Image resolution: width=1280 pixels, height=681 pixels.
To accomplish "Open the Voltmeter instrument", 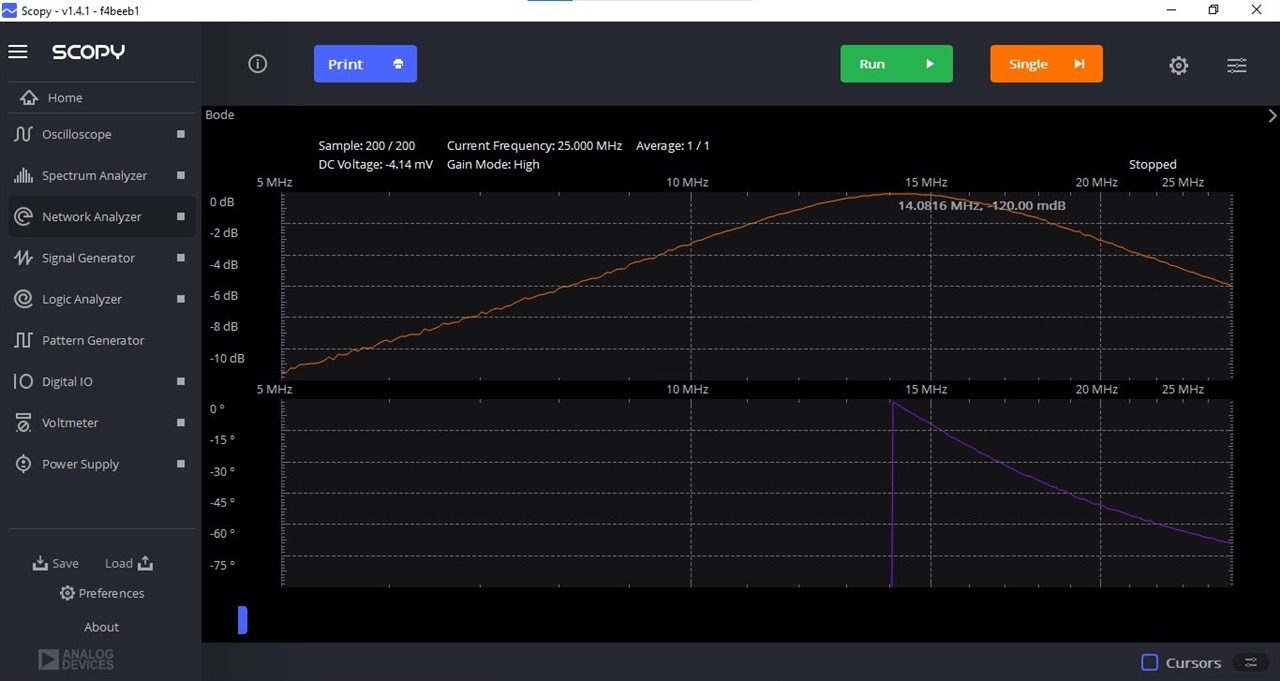I will click(70, 423).
